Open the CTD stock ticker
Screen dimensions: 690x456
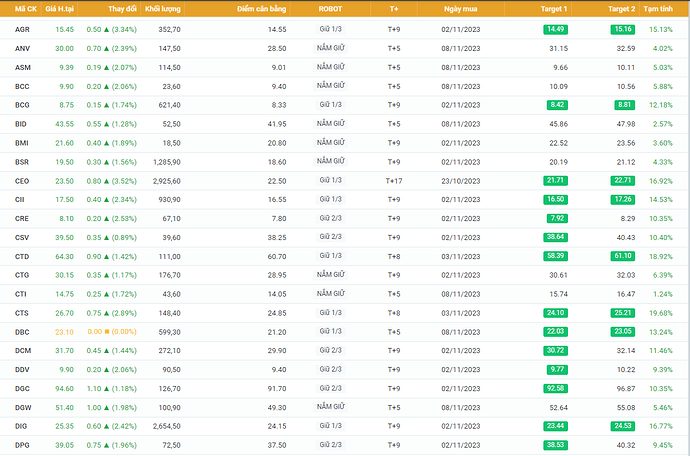22,257
